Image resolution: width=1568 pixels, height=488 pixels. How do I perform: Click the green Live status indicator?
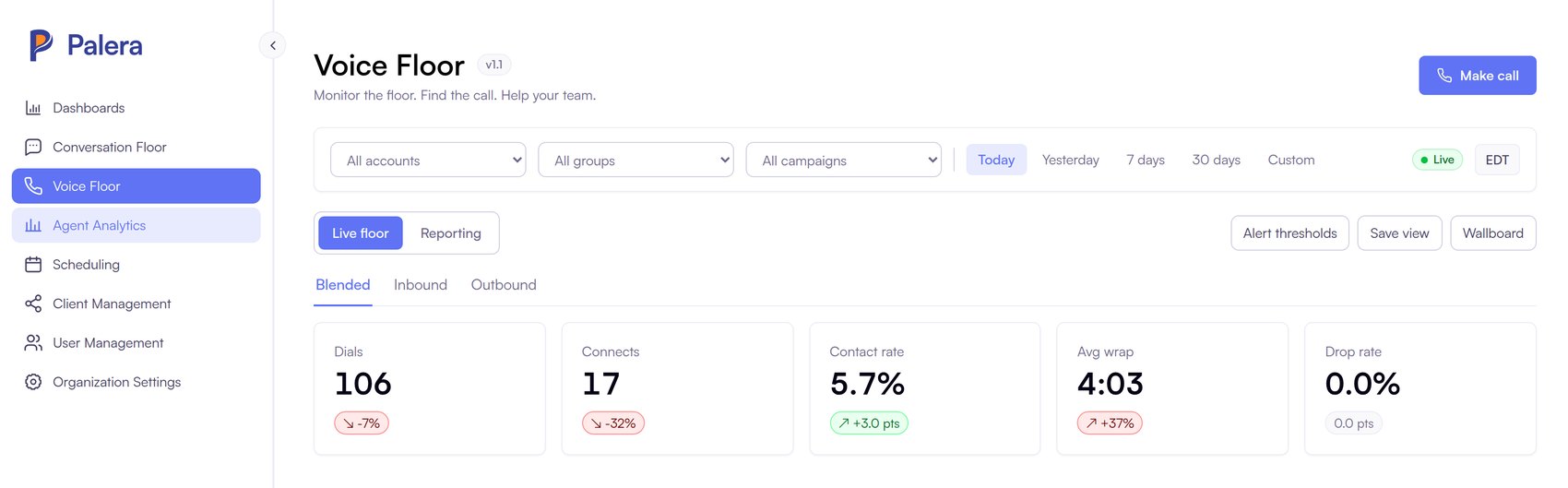(x=1437, y=160)
